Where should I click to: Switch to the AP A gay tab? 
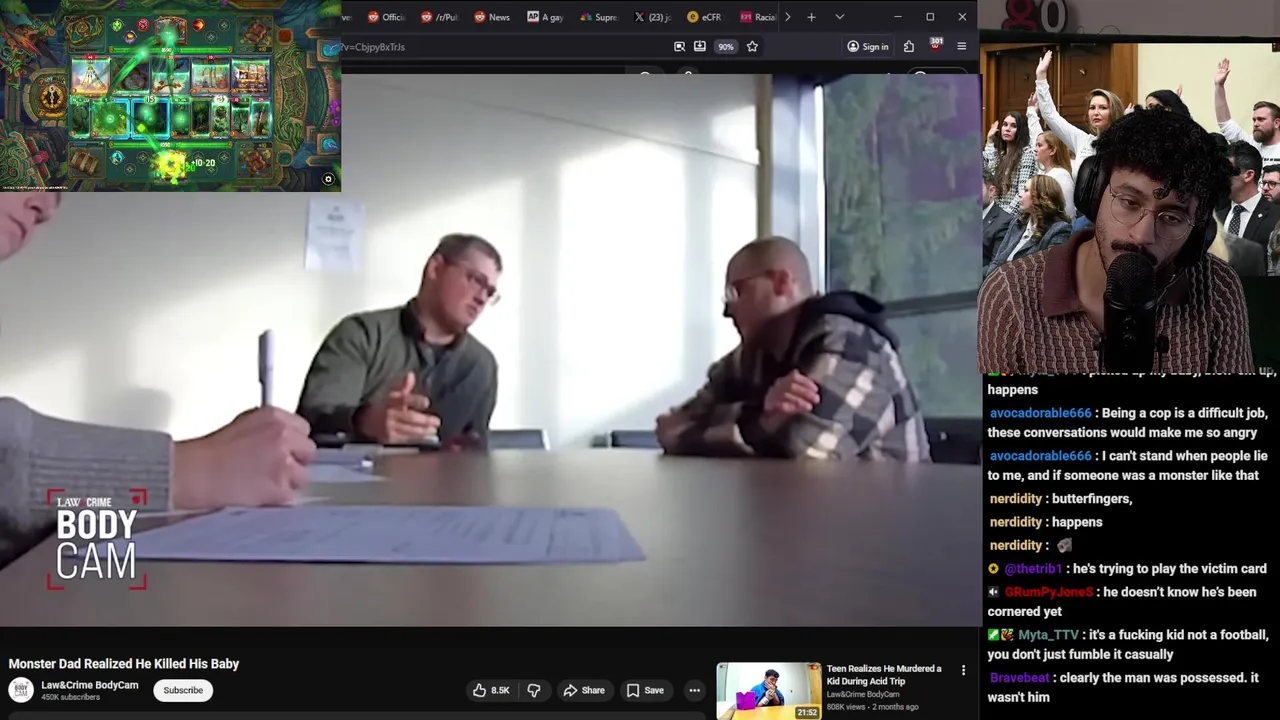[545, 17]
